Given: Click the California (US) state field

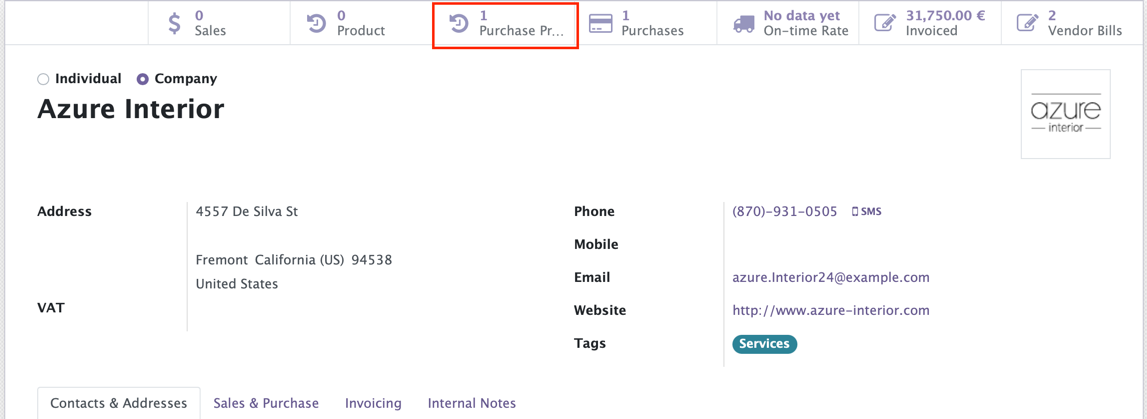Looking at the screenshot, I should coord(300,260).
